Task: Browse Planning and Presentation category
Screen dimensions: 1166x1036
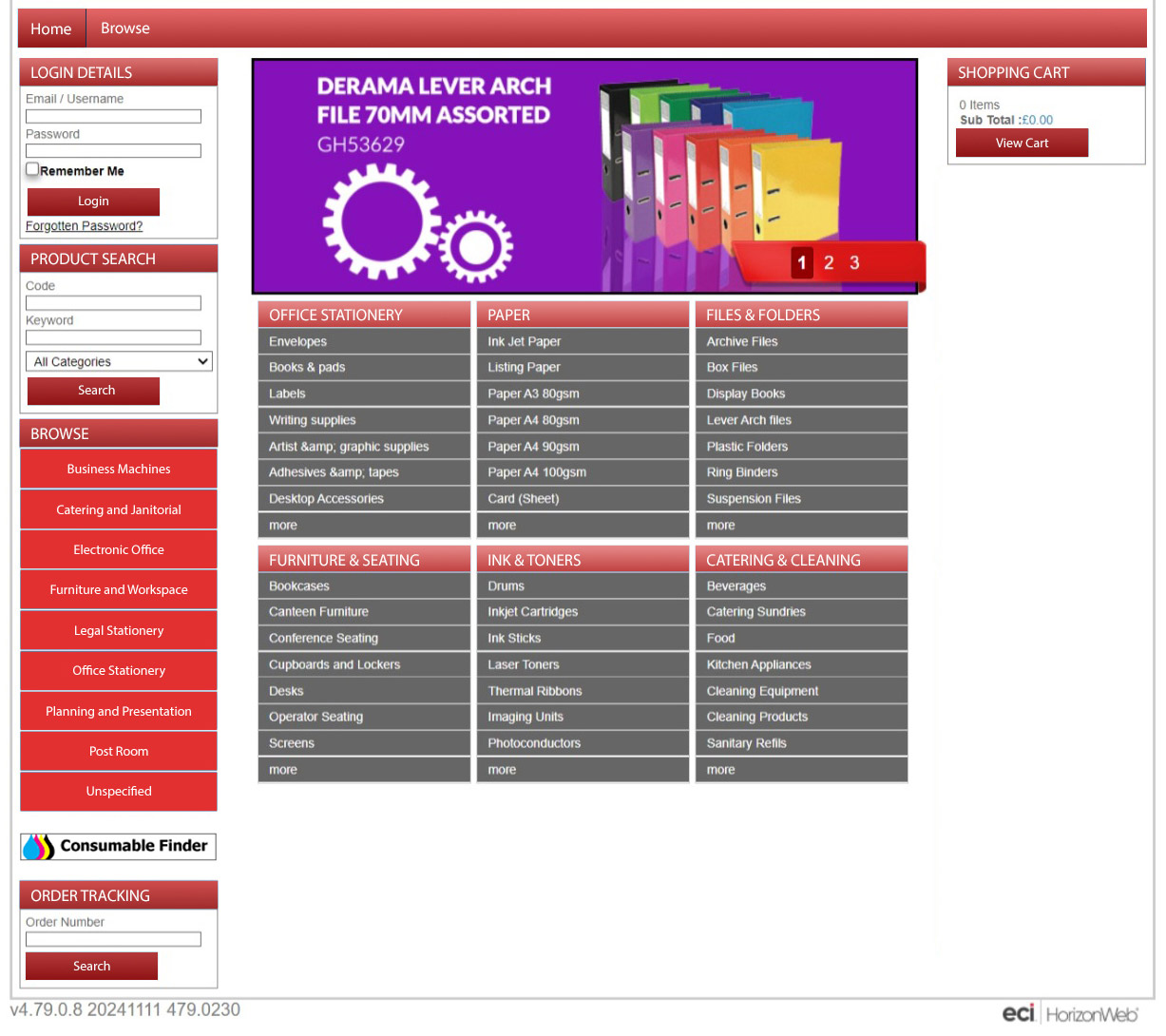Action: pyautogui.click(x=119, y=712)
